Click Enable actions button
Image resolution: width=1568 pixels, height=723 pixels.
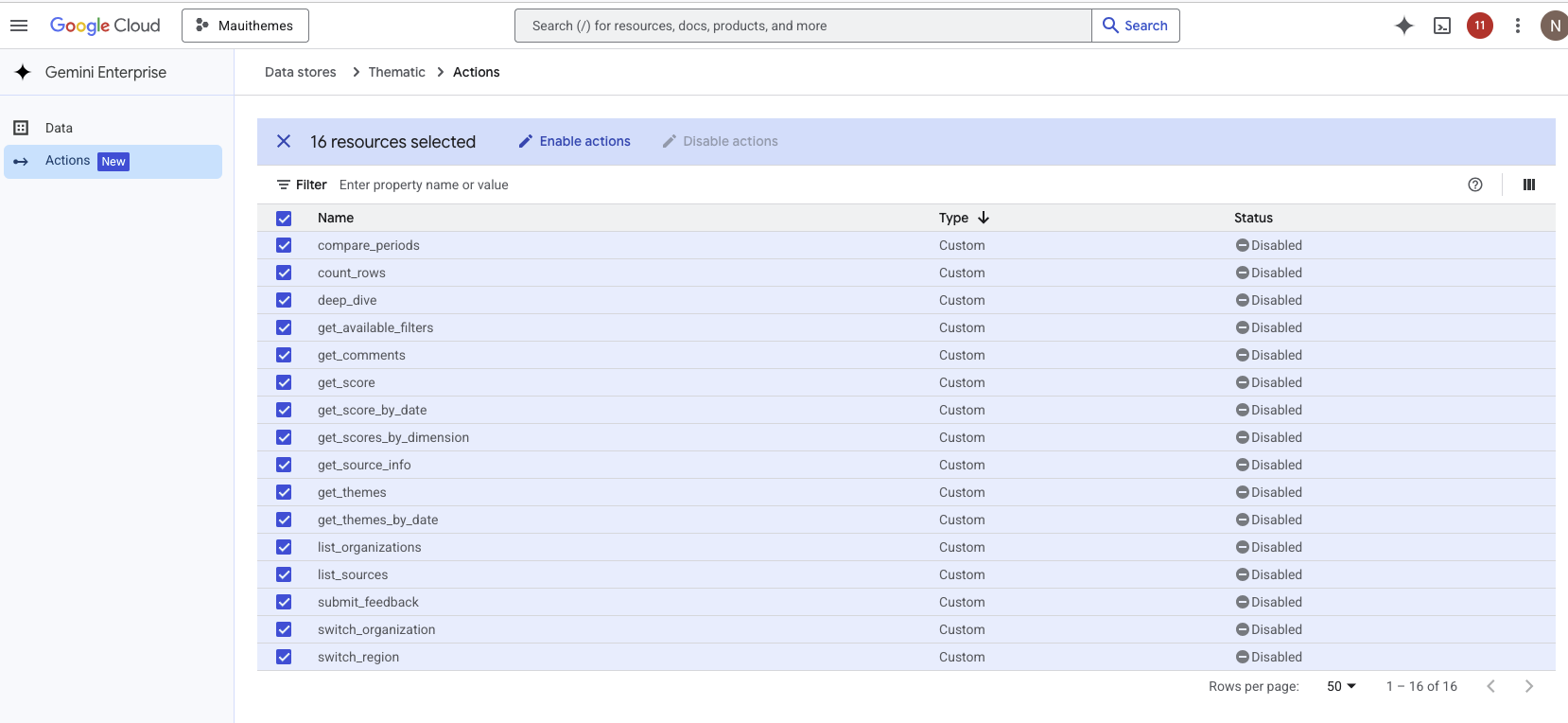tap(574, 141)
